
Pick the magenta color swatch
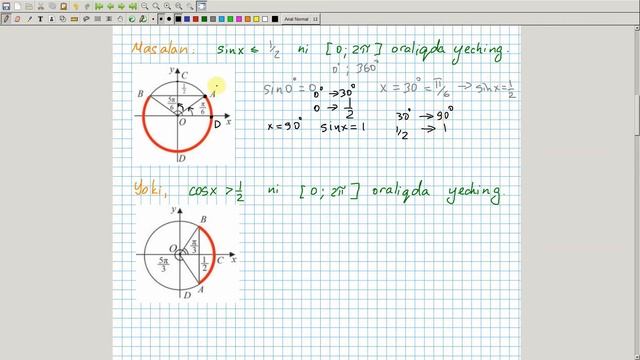[239, 19]
